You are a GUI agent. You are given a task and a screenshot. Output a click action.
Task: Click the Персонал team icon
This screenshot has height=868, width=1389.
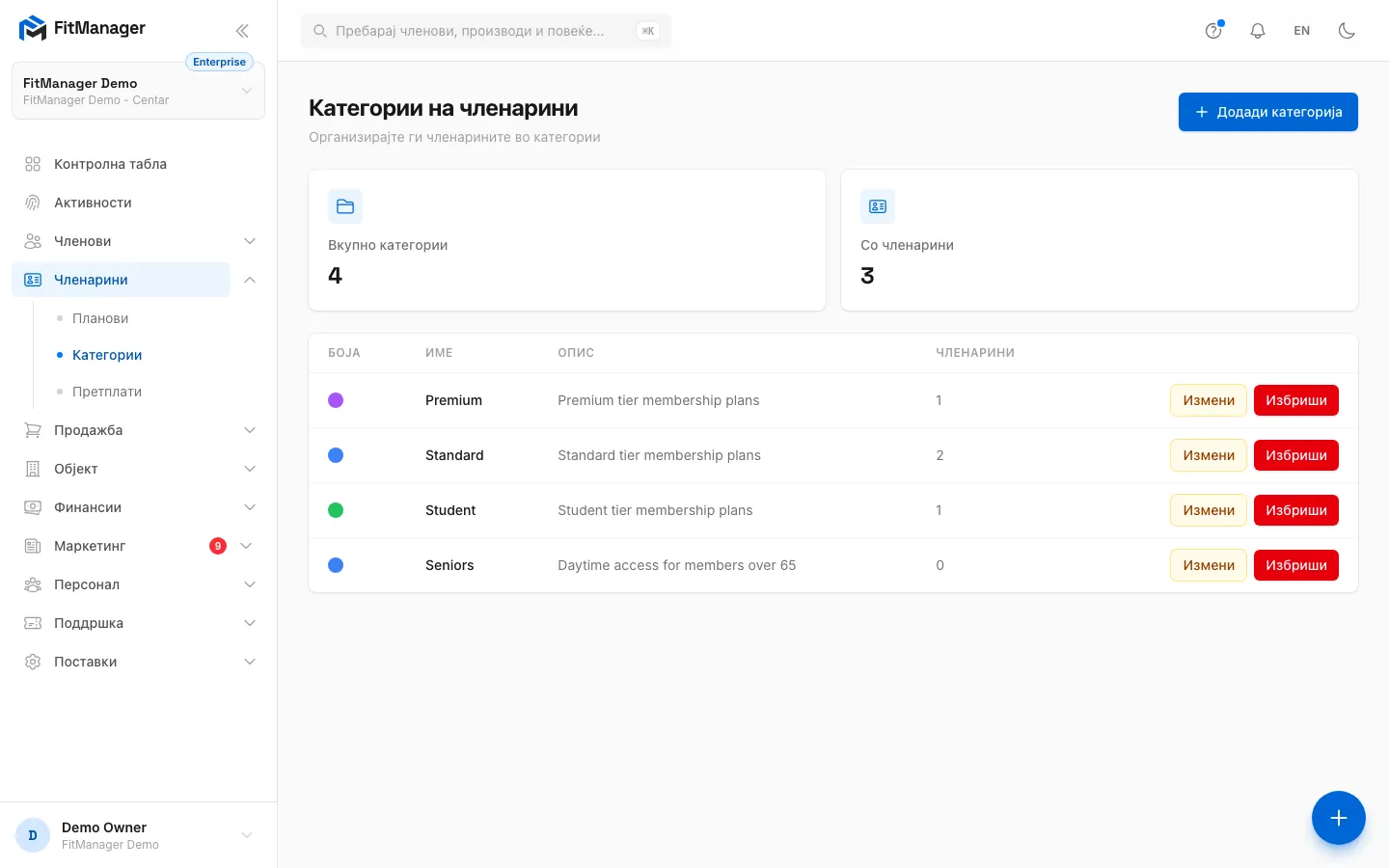click(33, 584)
